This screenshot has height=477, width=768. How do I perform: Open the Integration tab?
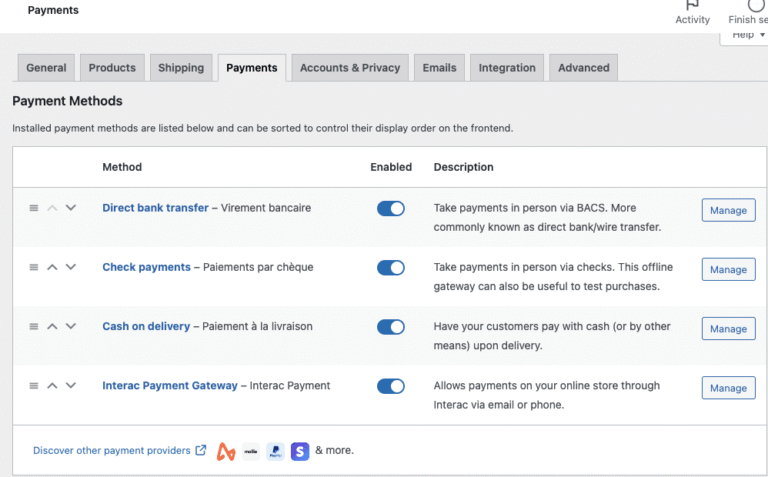[x=507, y=68]
